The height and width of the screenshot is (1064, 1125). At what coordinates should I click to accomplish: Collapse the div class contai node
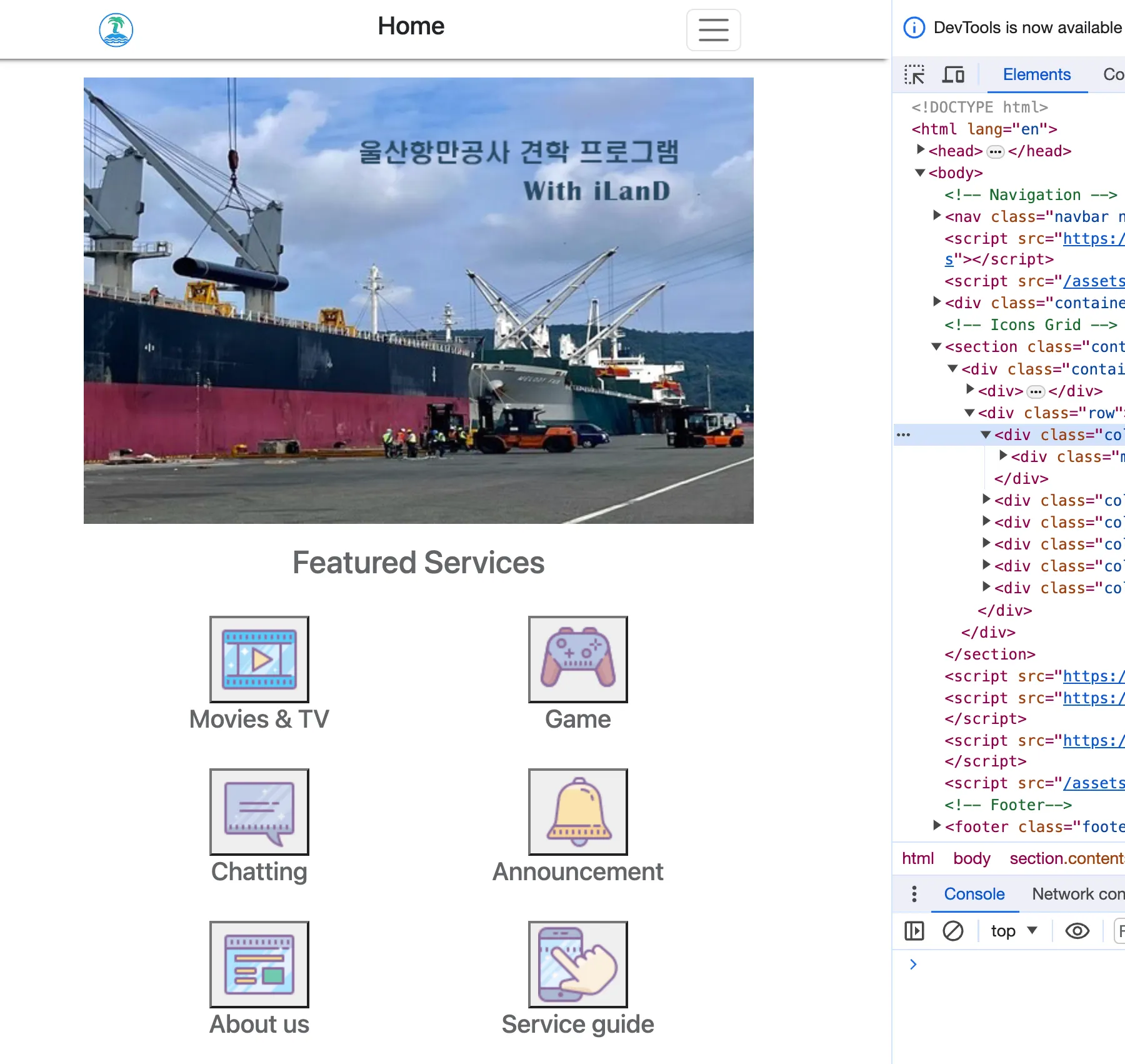point(952,369)
